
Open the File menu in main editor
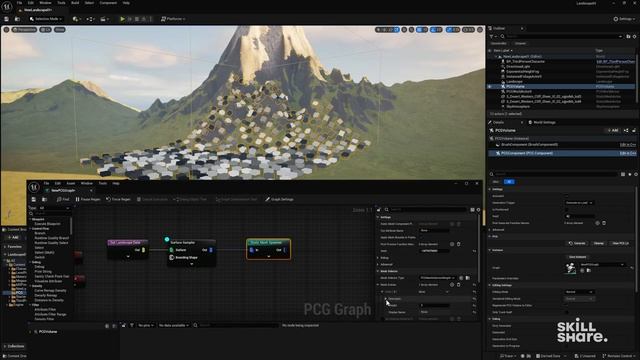click(19, 3)
